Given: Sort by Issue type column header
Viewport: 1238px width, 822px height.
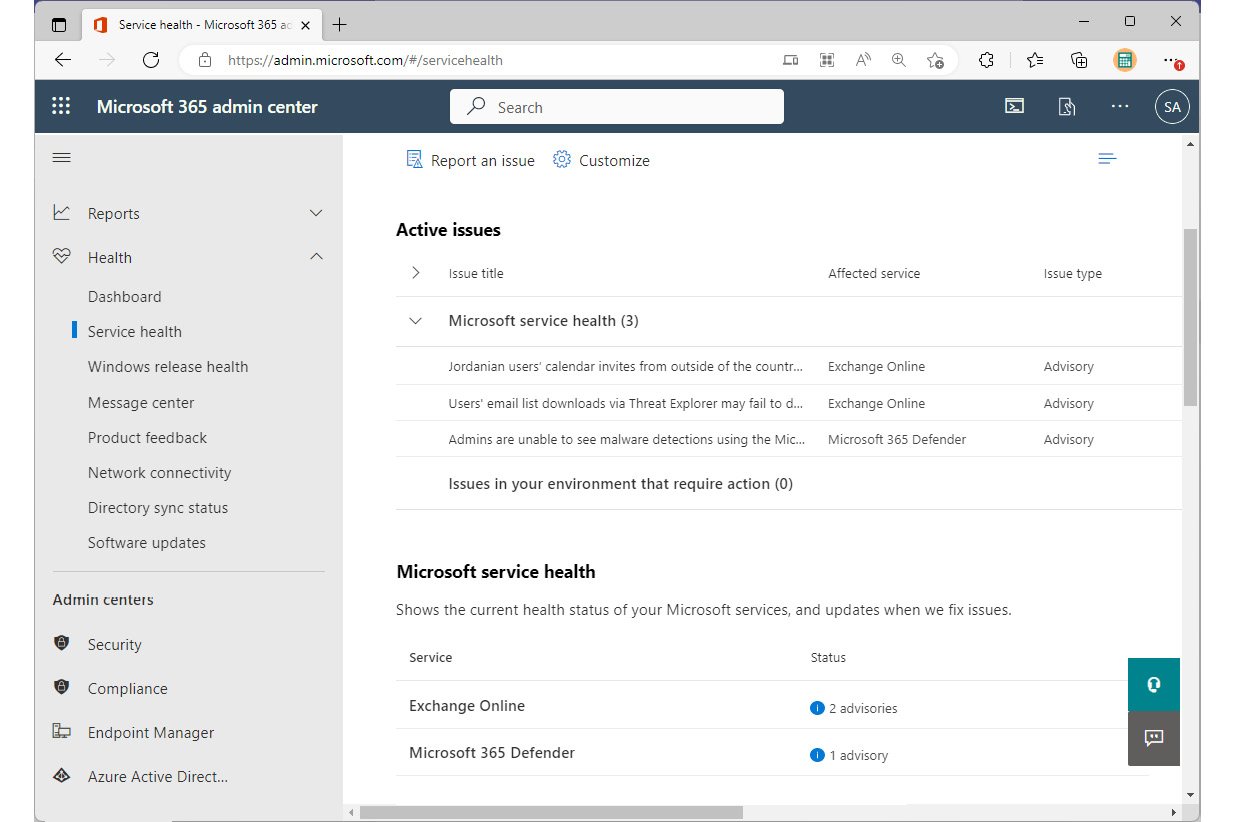Looking at the screenshot, I should click(1073, 273).
